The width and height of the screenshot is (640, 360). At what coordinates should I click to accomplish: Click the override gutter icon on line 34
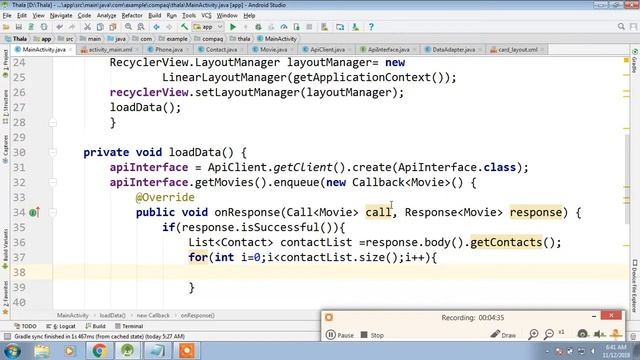tap(34, 212)
